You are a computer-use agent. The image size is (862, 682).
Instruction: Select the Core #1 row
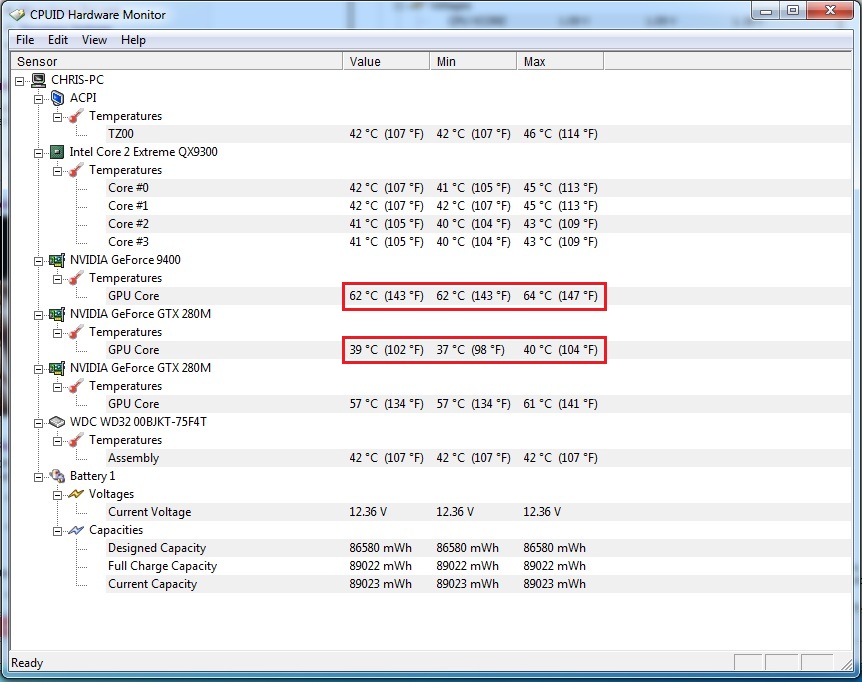(478, 206)
